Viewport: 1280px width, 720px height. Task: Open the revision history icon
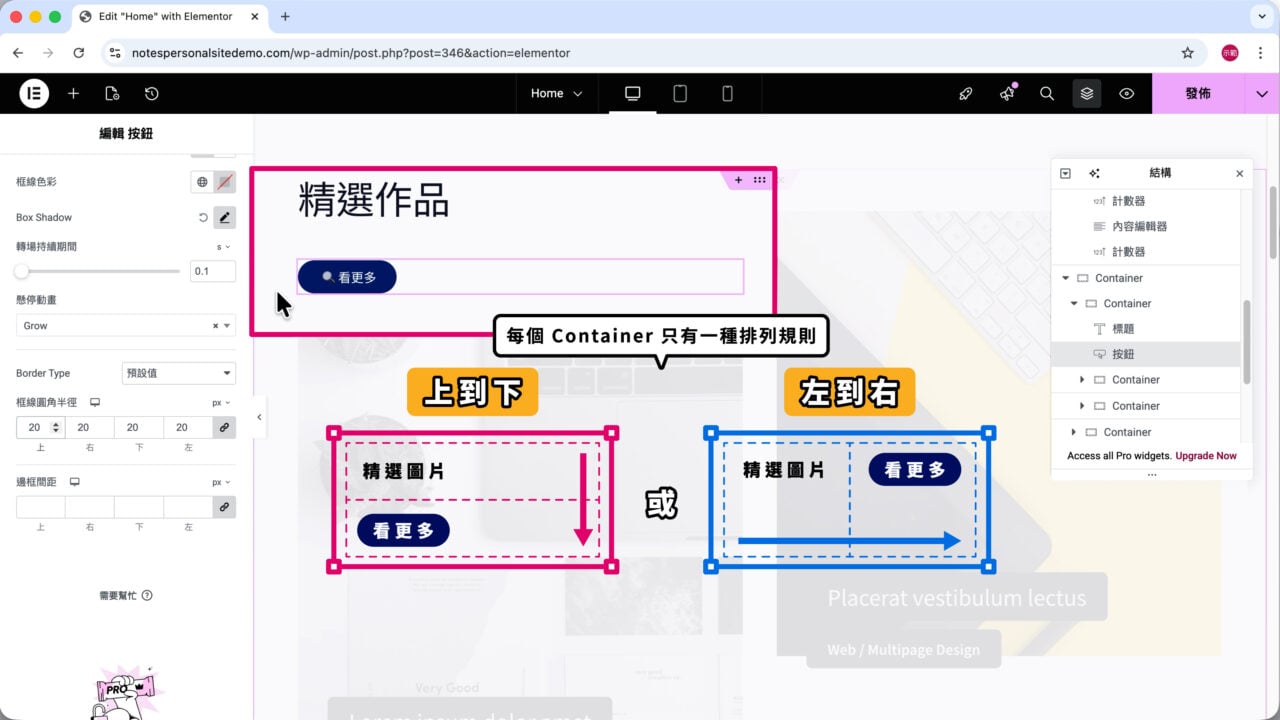point(151,93)
